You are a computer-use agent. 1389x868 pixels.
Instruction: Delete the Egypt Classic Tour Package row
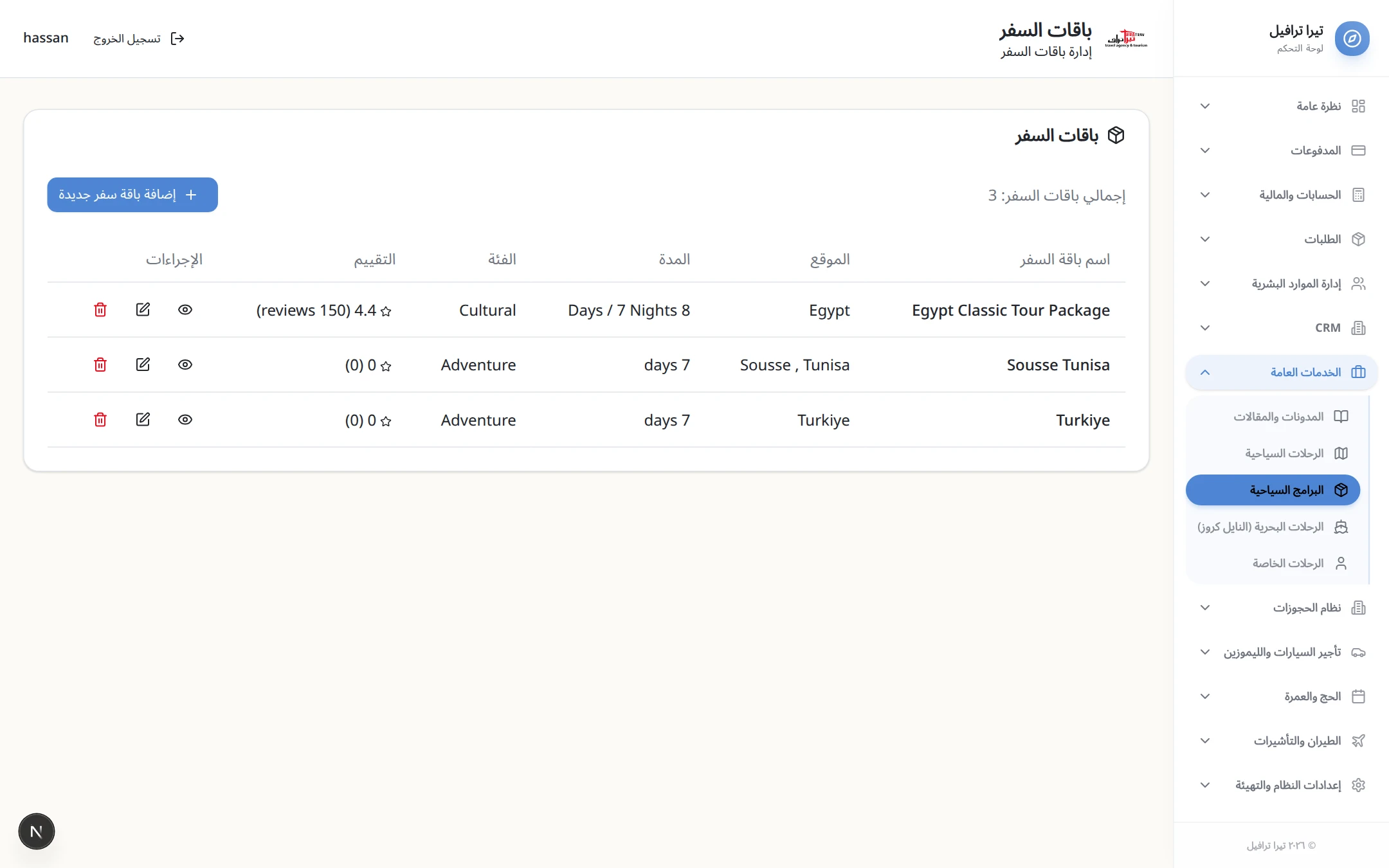pos(100,310)
